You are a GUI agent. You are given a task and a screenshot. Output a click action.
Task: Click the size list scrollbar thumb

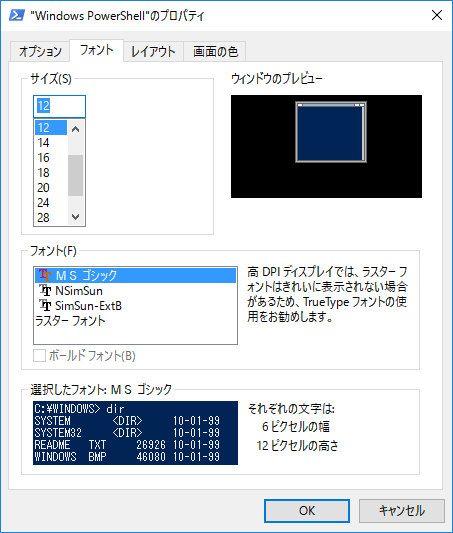coord(76,175)
